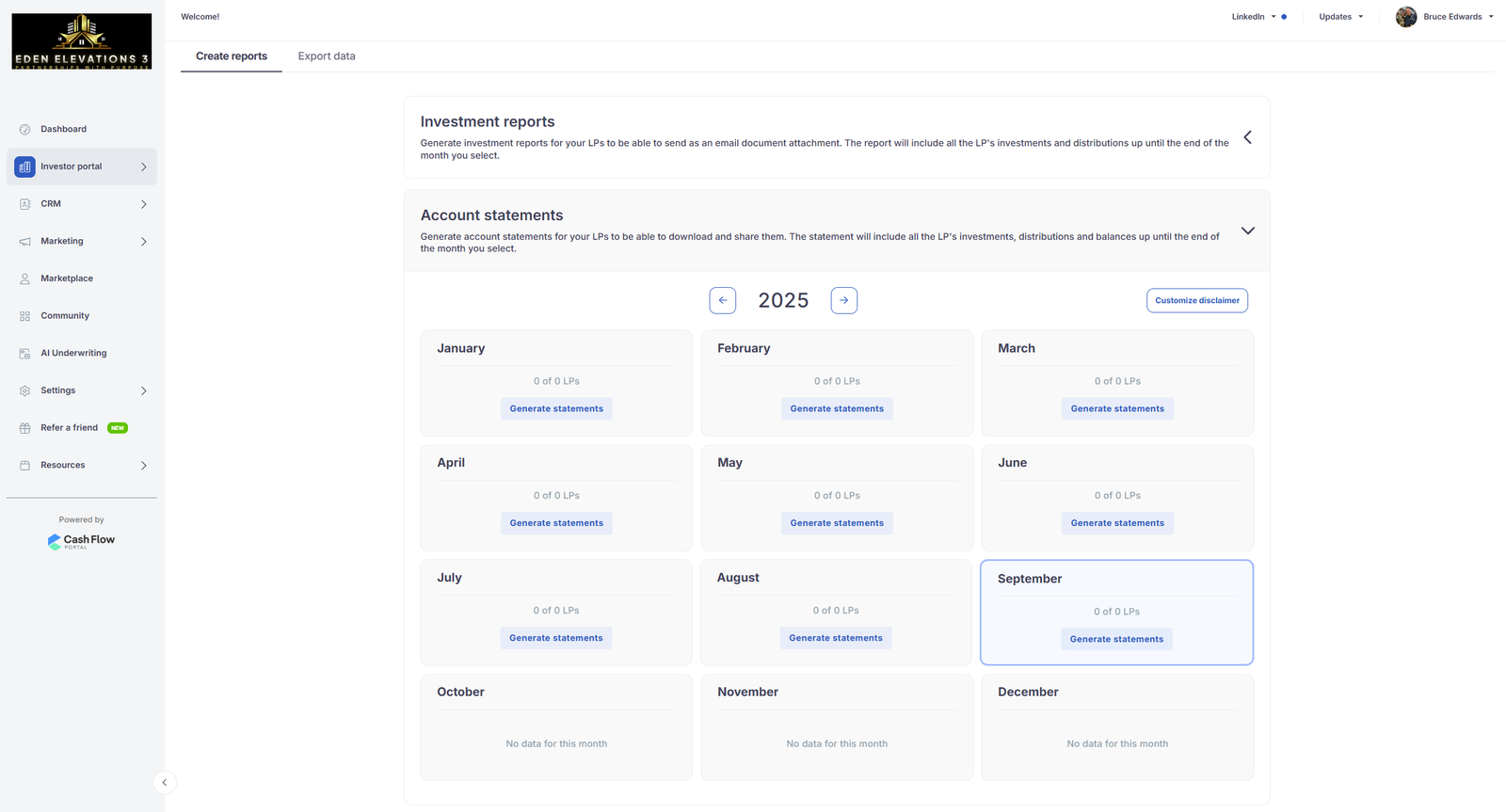Screen dimensions: 1506x812
Task: Click the Marketing megaphone icon
Action: click(x=24, y=242)
